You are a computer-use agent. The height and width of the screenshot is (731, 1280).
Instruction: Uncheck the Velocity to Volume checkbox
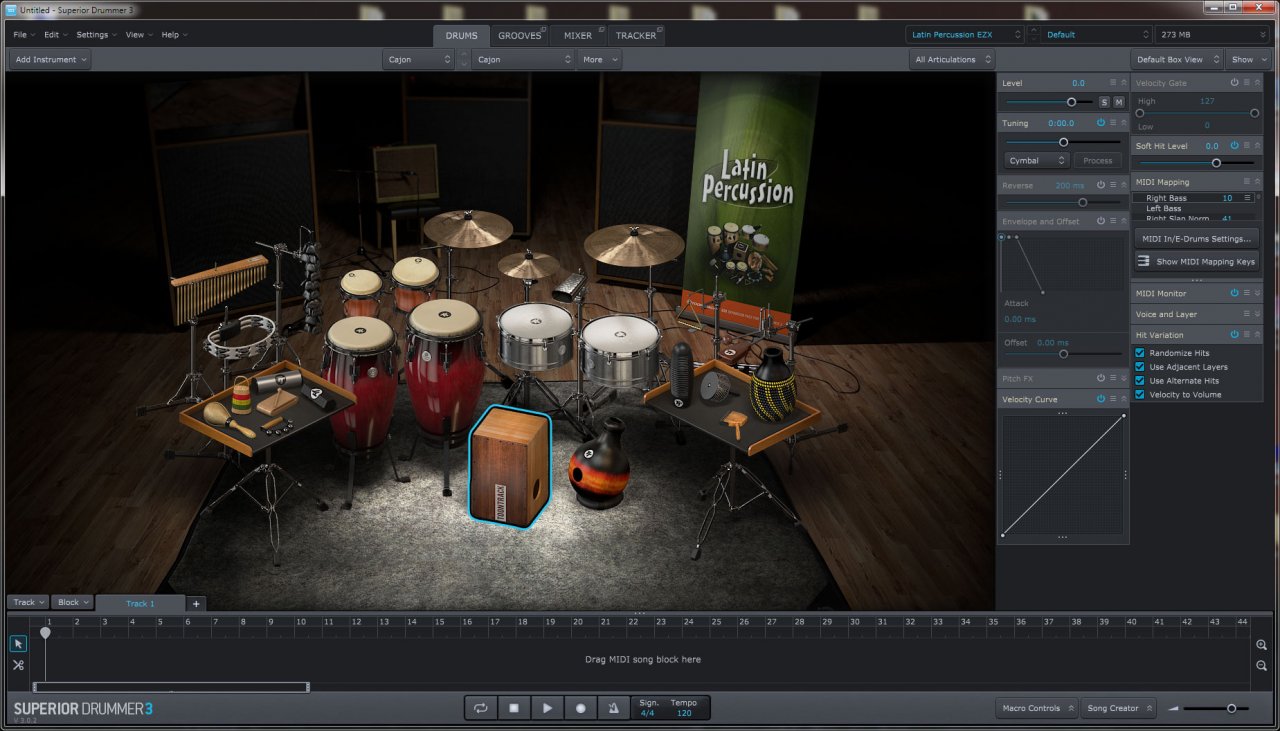(x=1140, y=395)
